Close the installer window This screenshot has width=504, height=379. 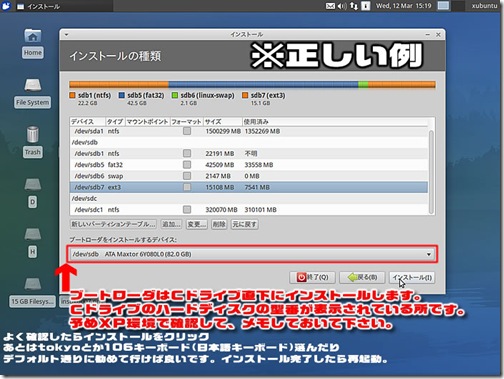[438, 34]
